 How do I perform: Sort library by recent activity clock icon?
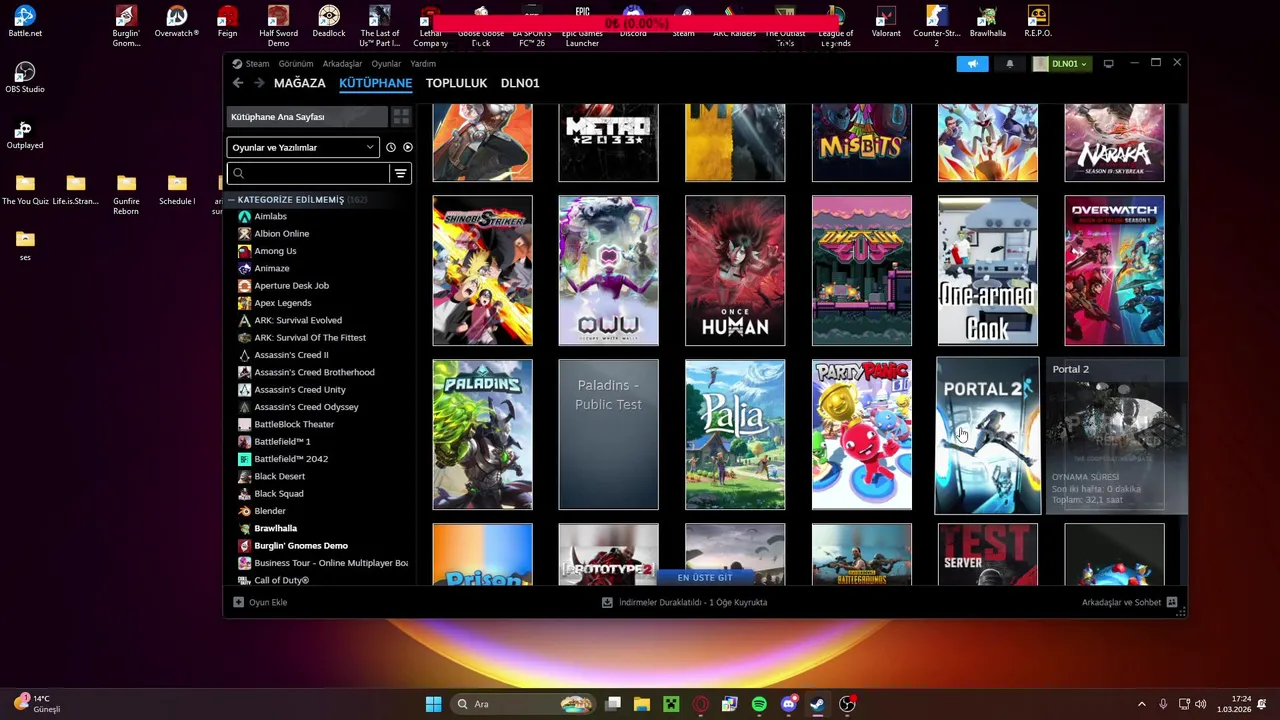click(391, 147)
